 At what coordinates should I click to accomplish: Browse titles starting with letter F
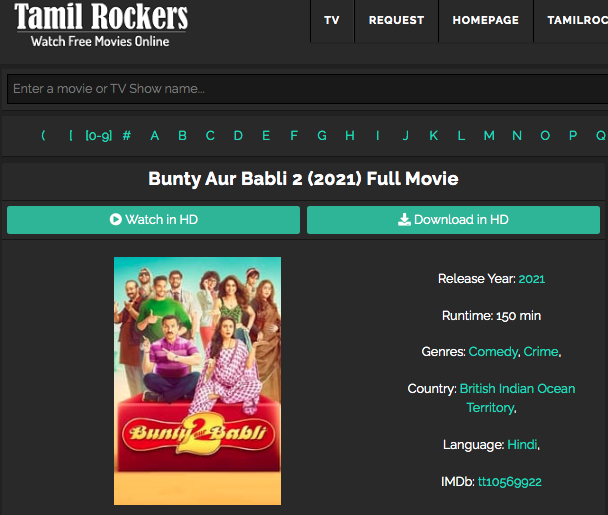(294, 136)
